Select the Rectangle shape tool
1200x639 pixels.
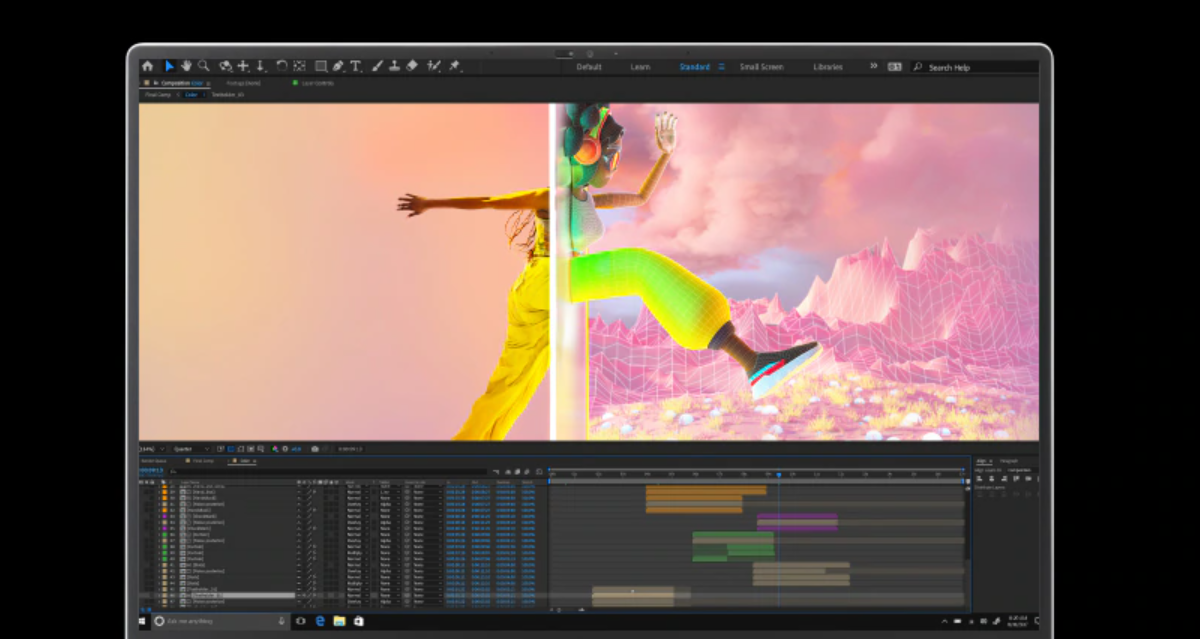(x=321, y=66)
